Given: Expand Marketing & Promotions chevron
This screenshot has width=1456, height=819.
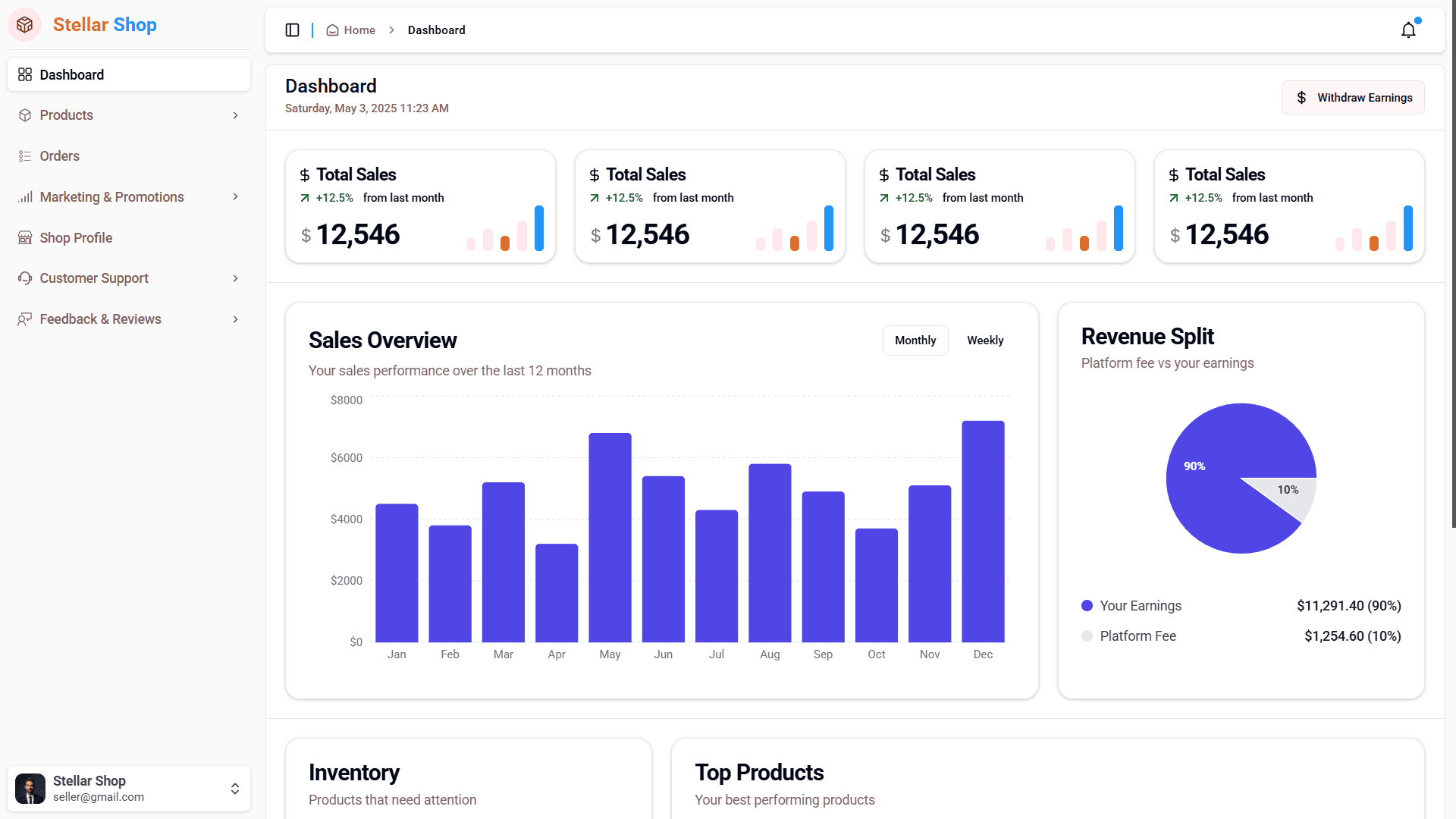Looking at the screenshot, I should pos(235,197).
